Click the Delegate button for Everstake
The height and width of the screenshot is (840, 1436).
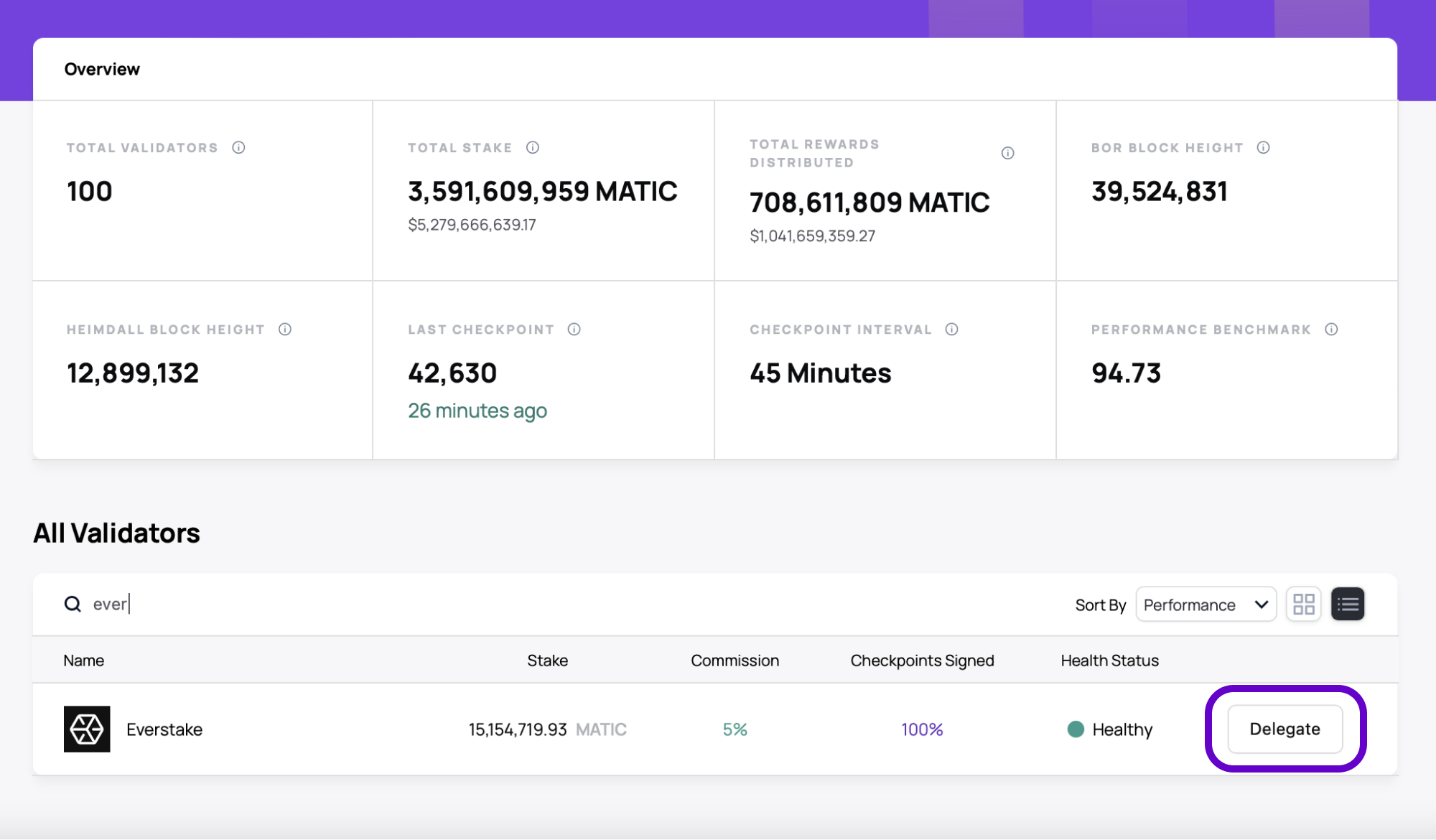pyautogui.click(x=1285, y=729)
